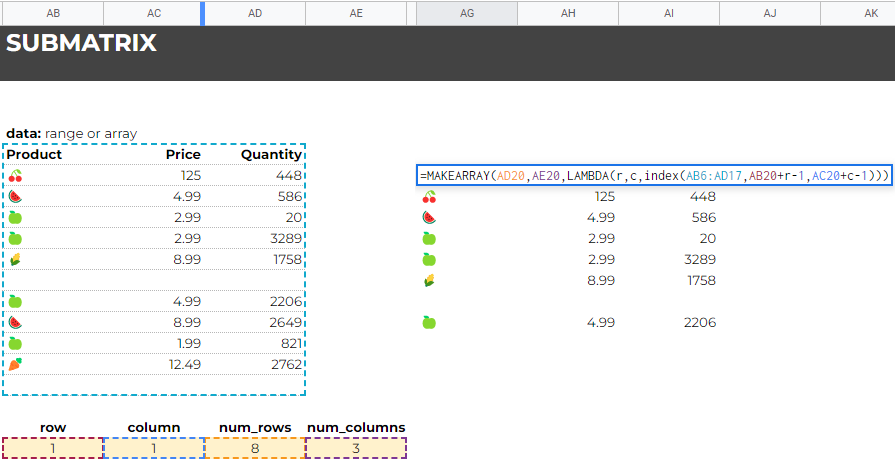Select the 'num_rows' label cell
Image resolution: width=895 pixels, height=467 pixels.
(255, 428)
